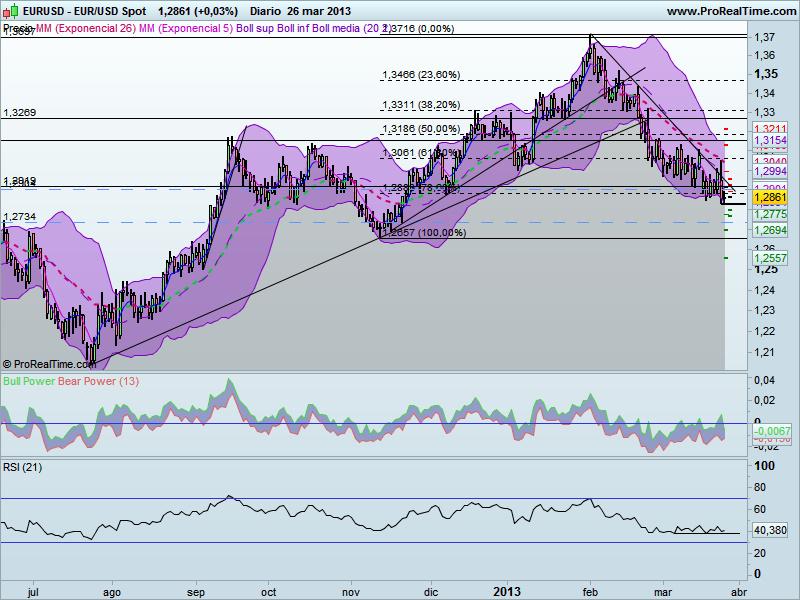The image size is (800, 600).
Task: Click the Bull Power indicator label
Action: 30,382
